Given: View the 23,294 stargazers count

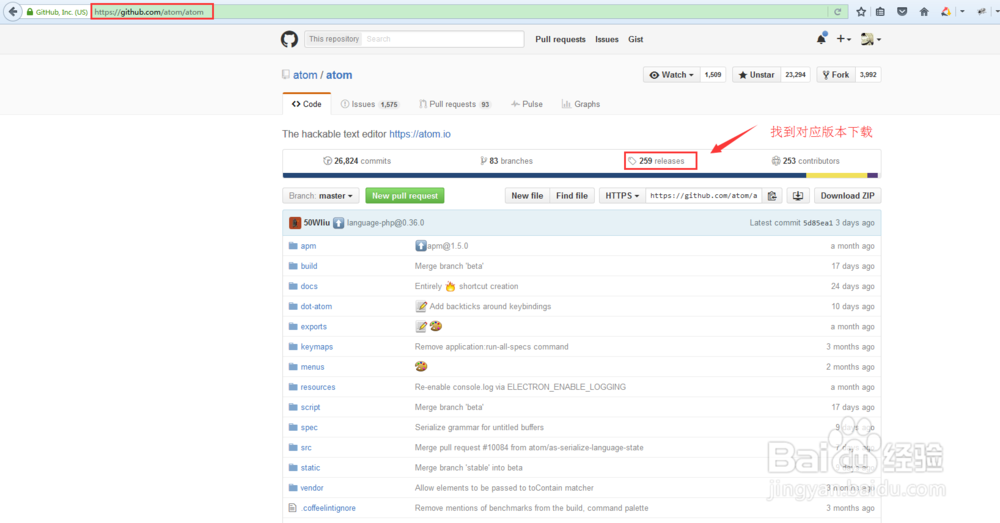Looking at the screenshot, I should 795,75.
